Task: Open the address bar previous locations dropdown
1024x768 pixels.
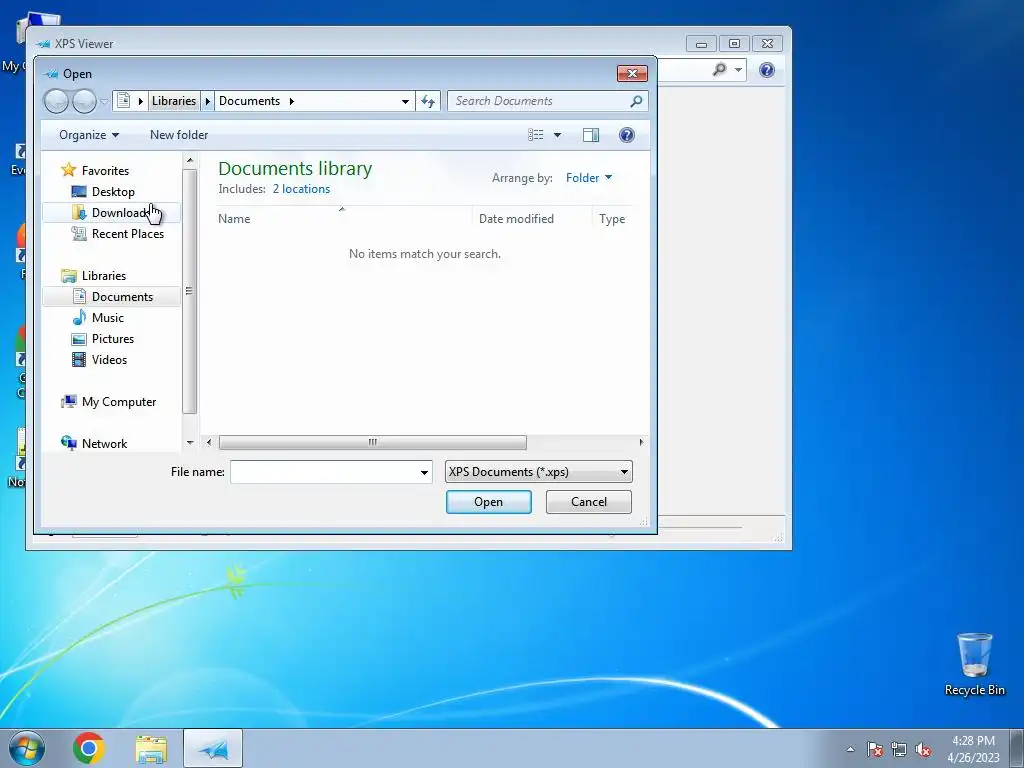Action: click(x=406, y=101)
